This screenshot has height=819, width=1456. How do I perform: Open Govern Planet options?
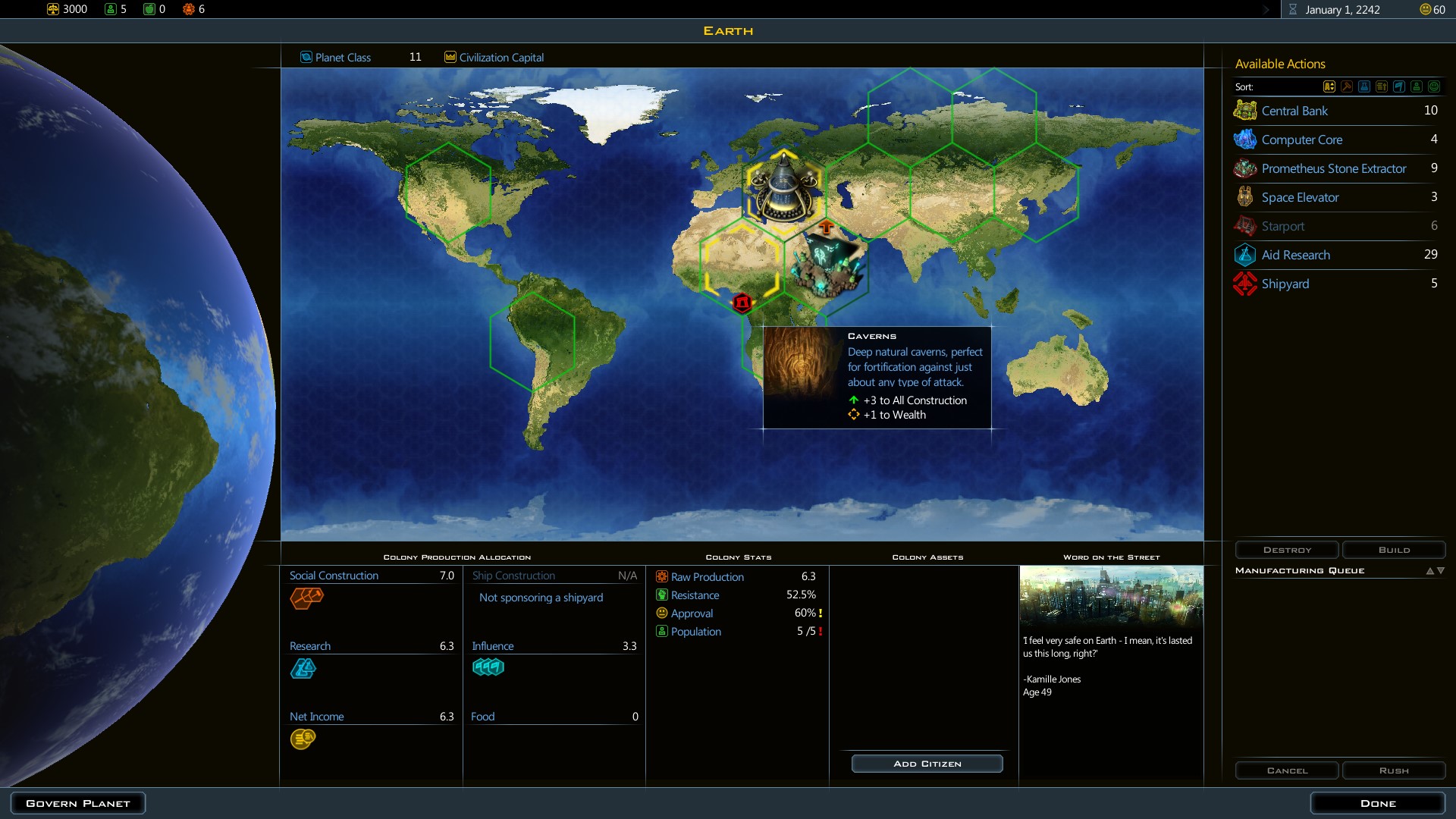coord(78,803)
